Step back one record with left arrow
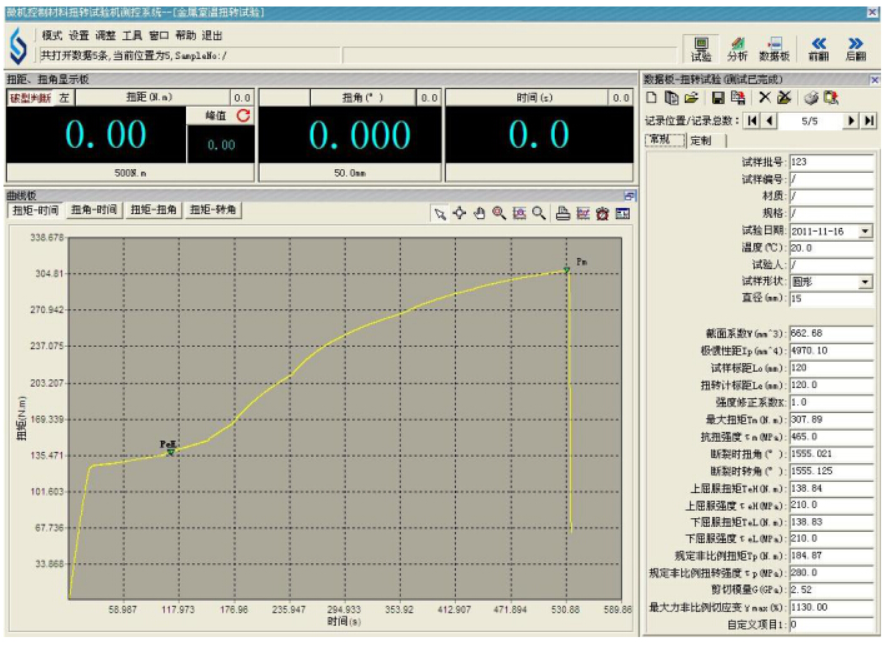886x645 pixels. [x=770, y=120]
